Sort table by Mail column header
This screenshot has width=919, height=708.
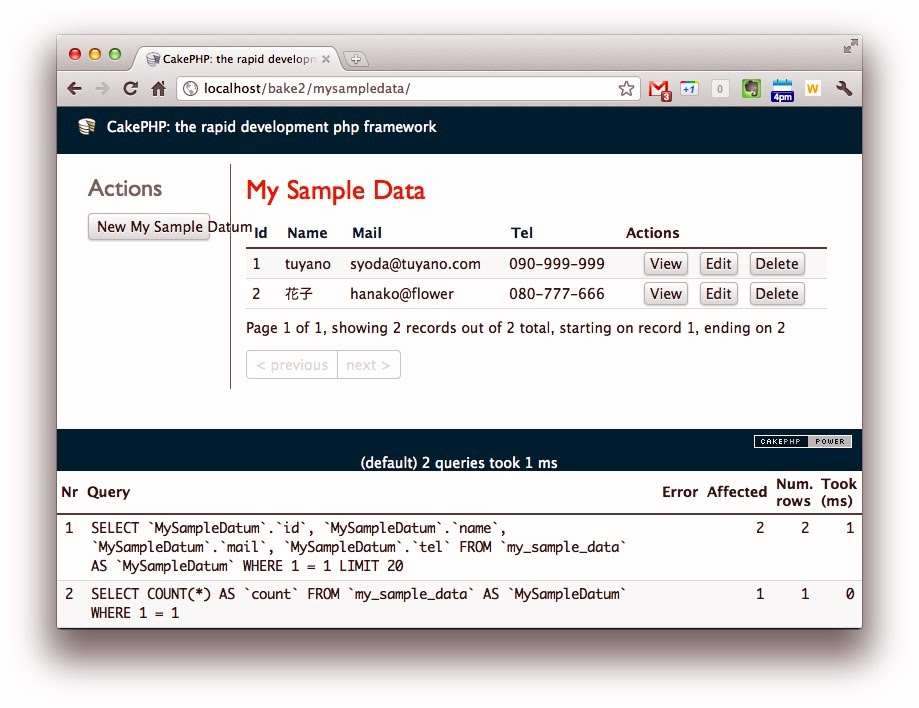coord(367,233)
